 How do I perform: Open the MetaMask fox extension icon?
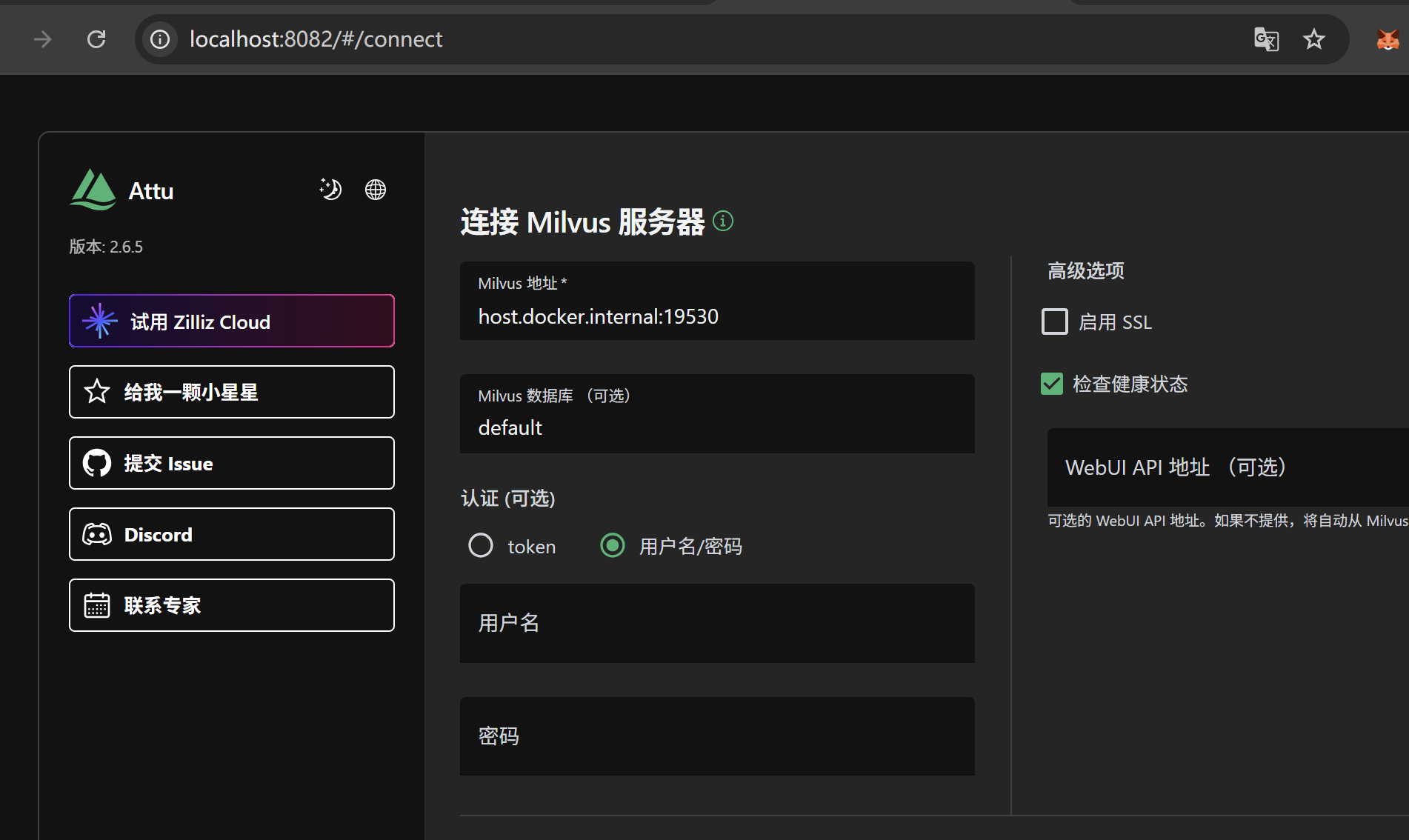[x=1388, y=39]
